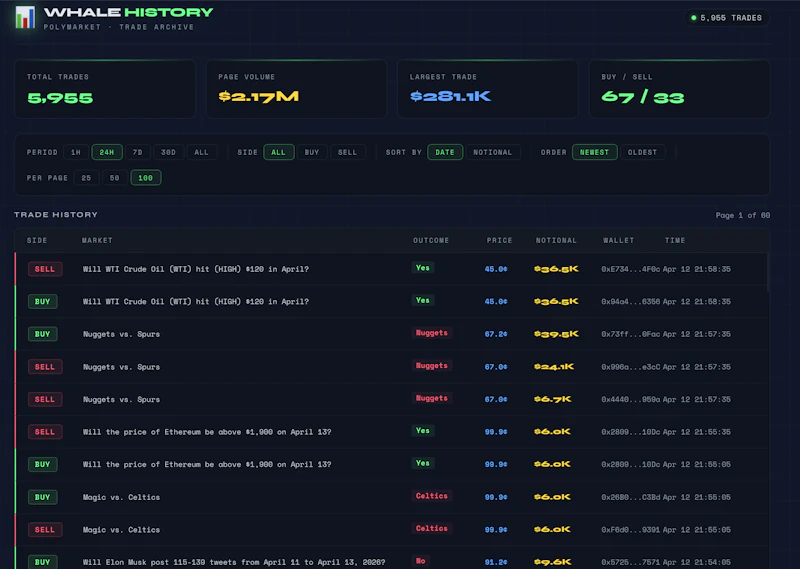Filter trades by BUY side

coord(312,152)
